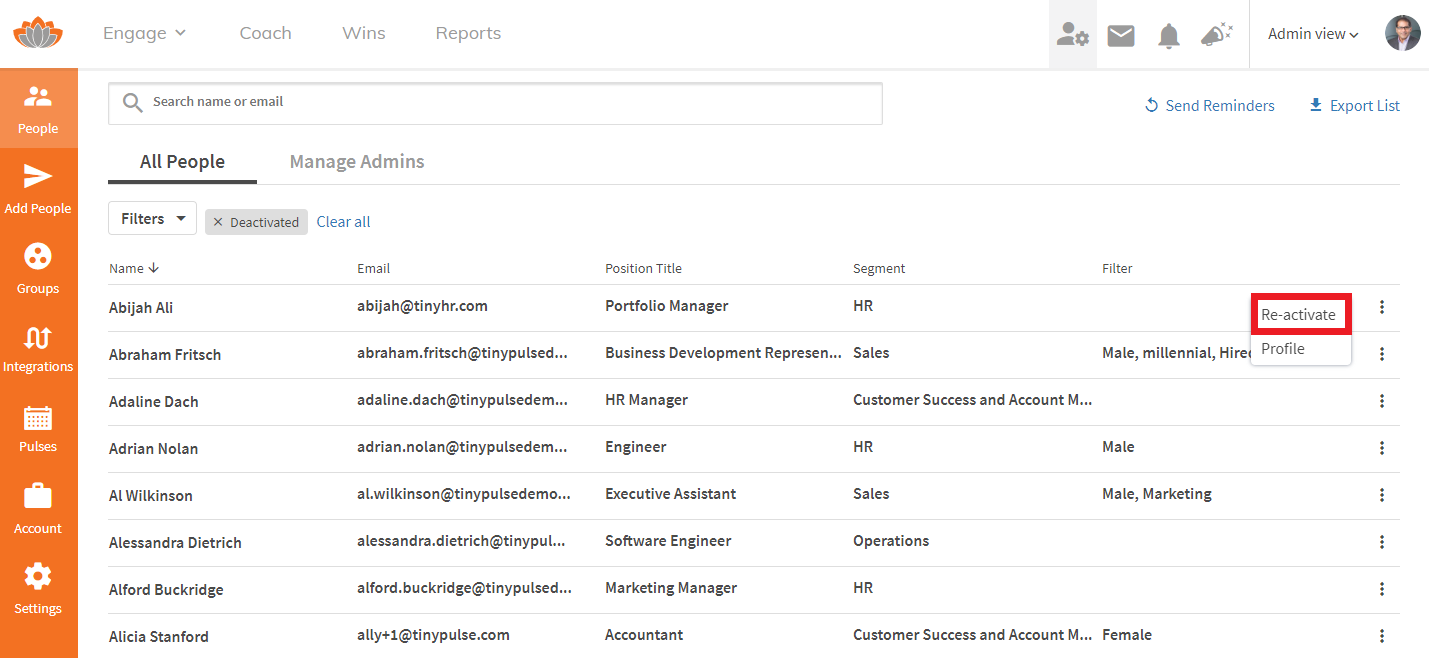Click the name Alessandra Dietrich
The width and height of the screenshot is (1429, 658).
click(175, 543)
